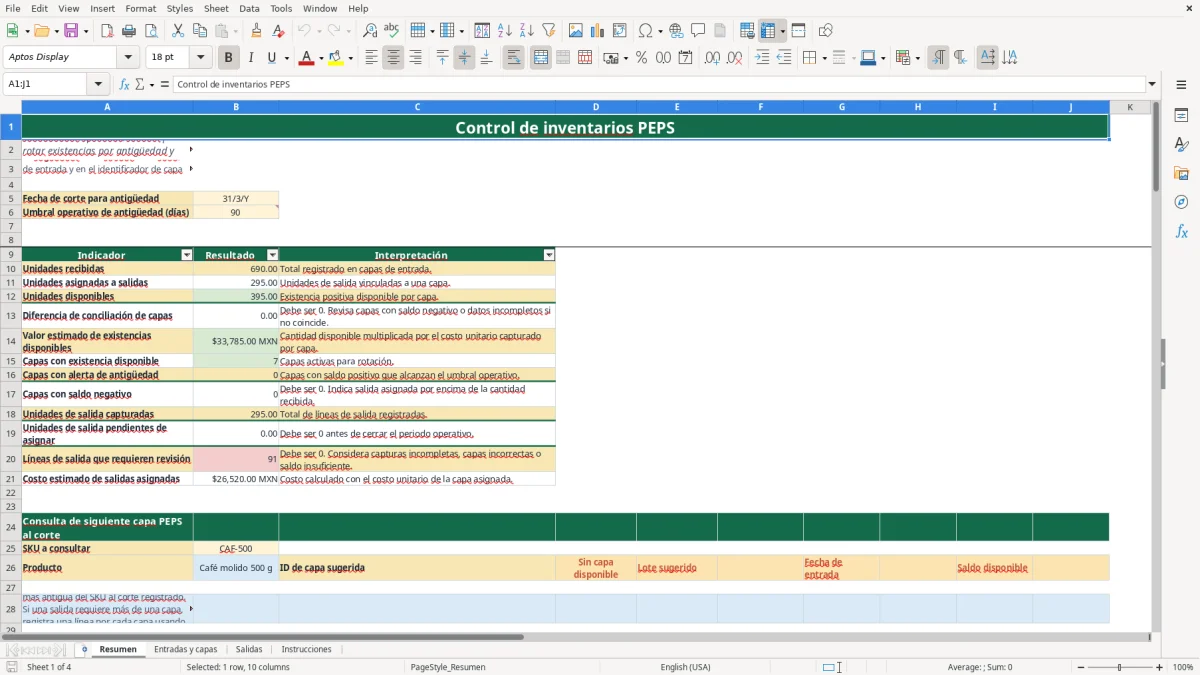Screen dimensions: 1200x675
Task: Toggle Italic formatting
Action: pos(250,58)
